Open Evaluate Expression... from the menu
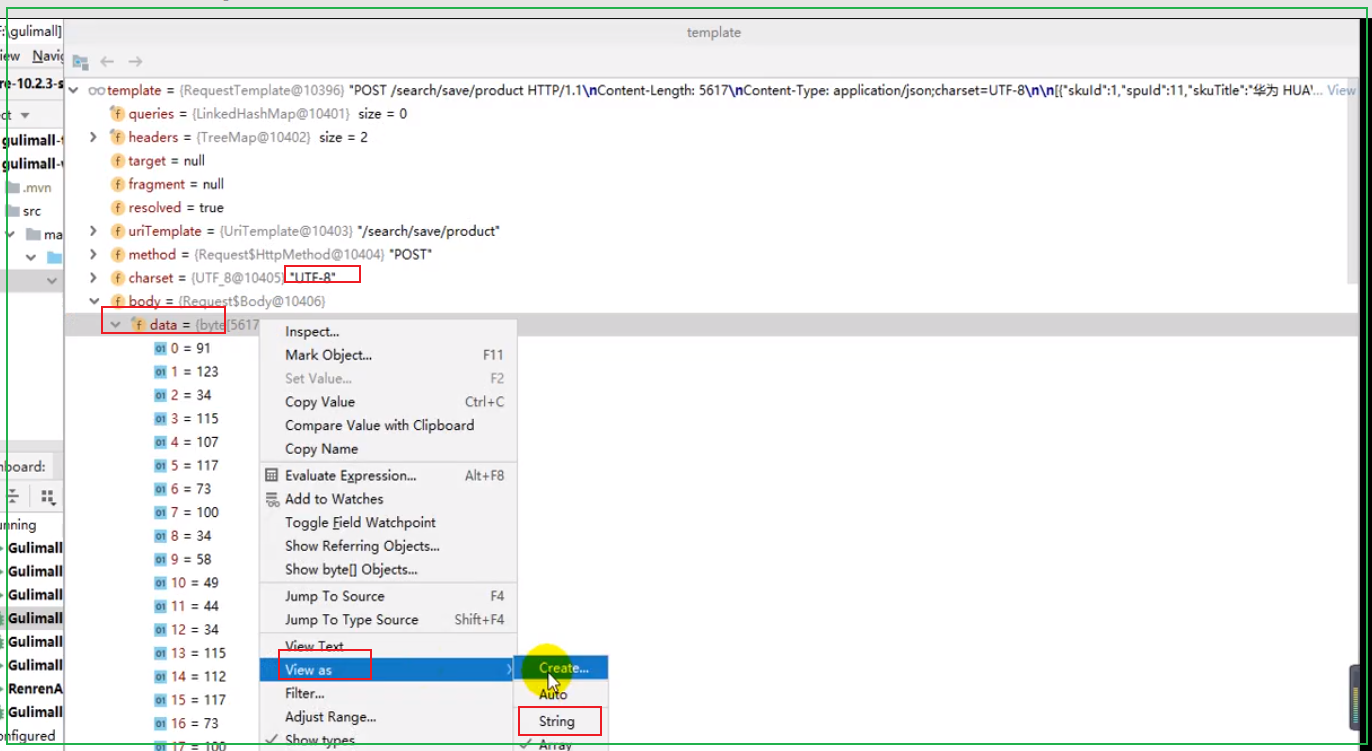 [x=388, y=476]
